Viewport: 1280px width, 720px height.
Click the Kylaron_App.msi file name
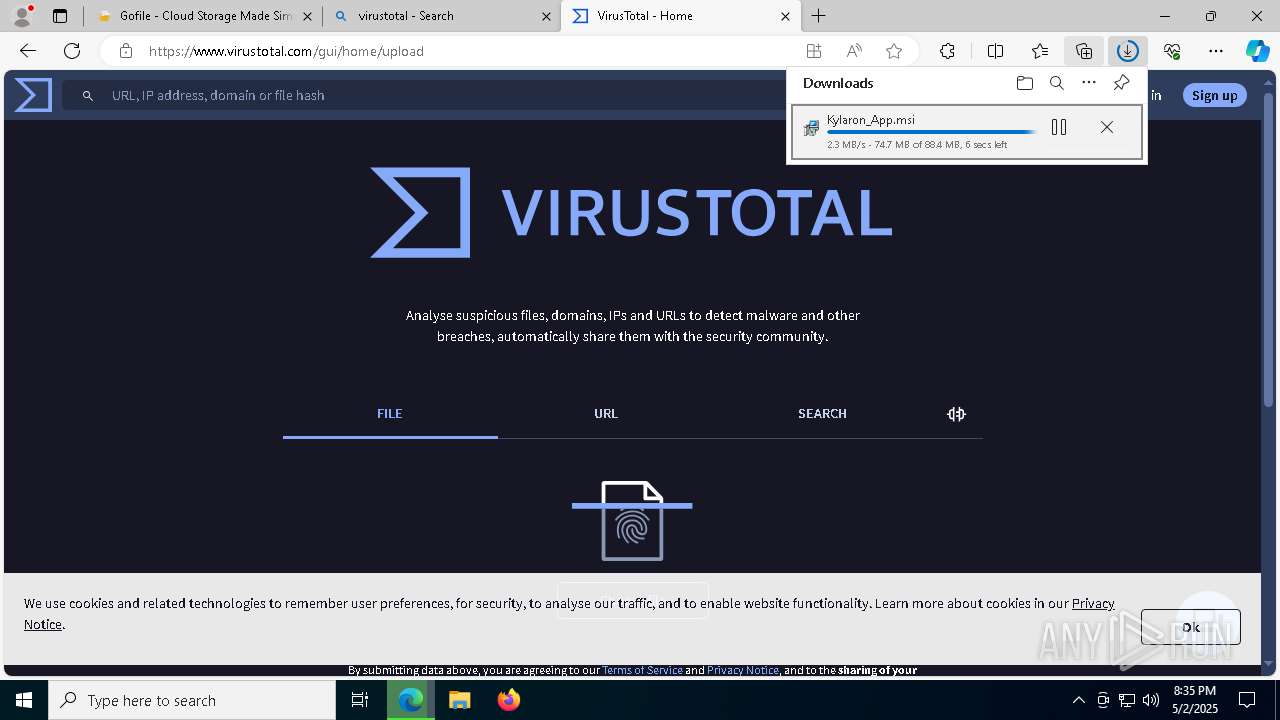tap(870, 120)
